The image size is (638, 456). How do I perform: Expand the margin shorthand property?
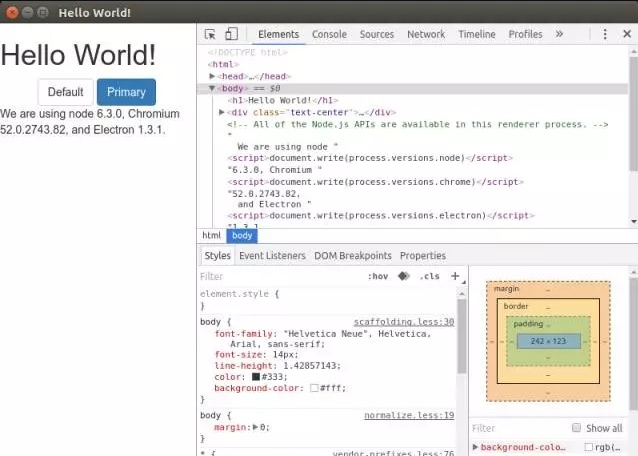[x=255, y=427]
